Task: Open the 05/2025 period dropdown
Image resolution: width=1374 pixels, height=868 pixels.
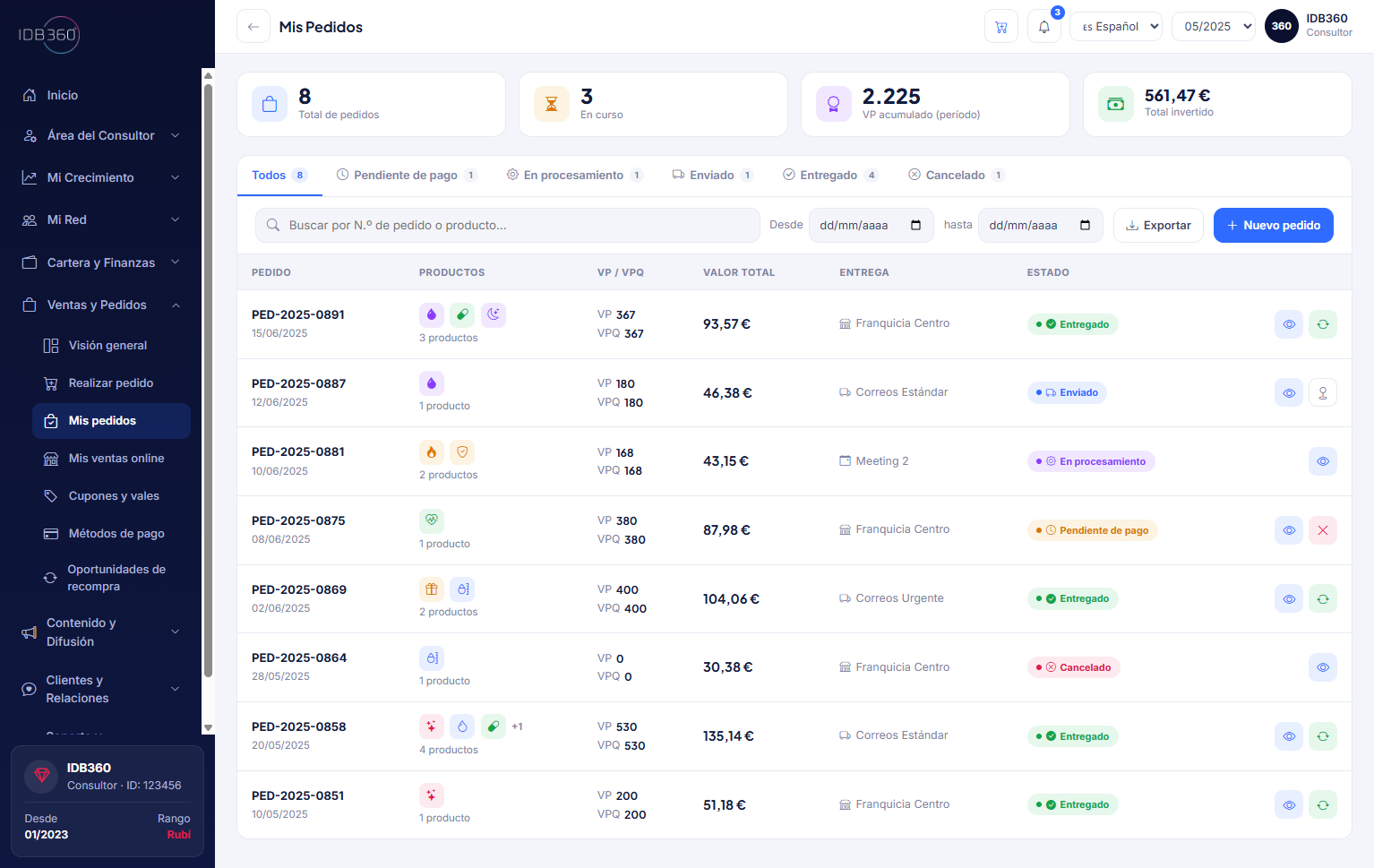Action: tap(1214, 27)
